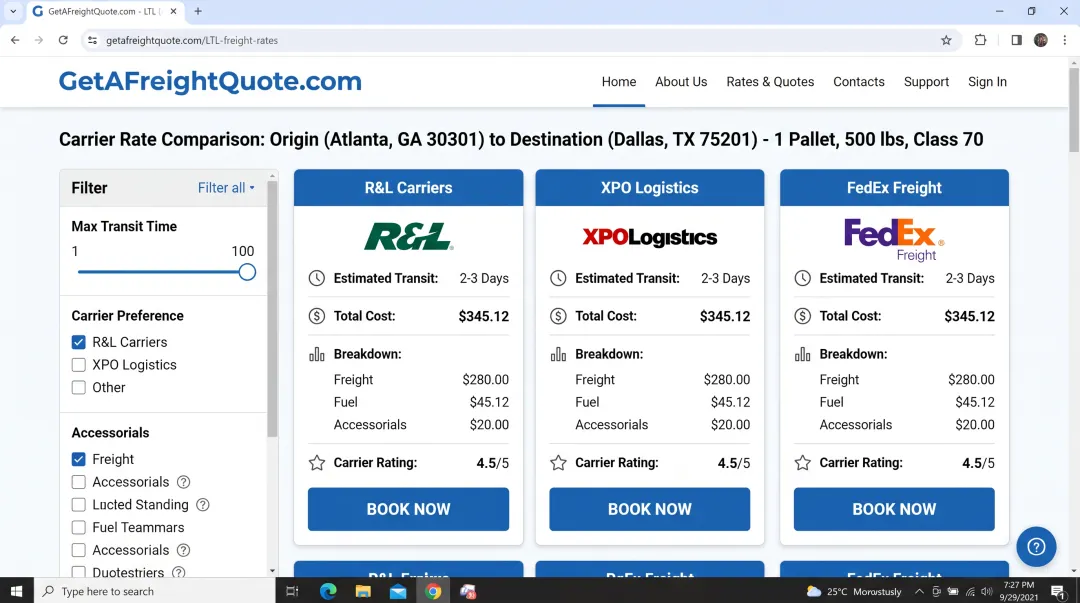Click the XPO Carrier Rating star icon
The image size is (1080, 603).
tap(558, 462)
